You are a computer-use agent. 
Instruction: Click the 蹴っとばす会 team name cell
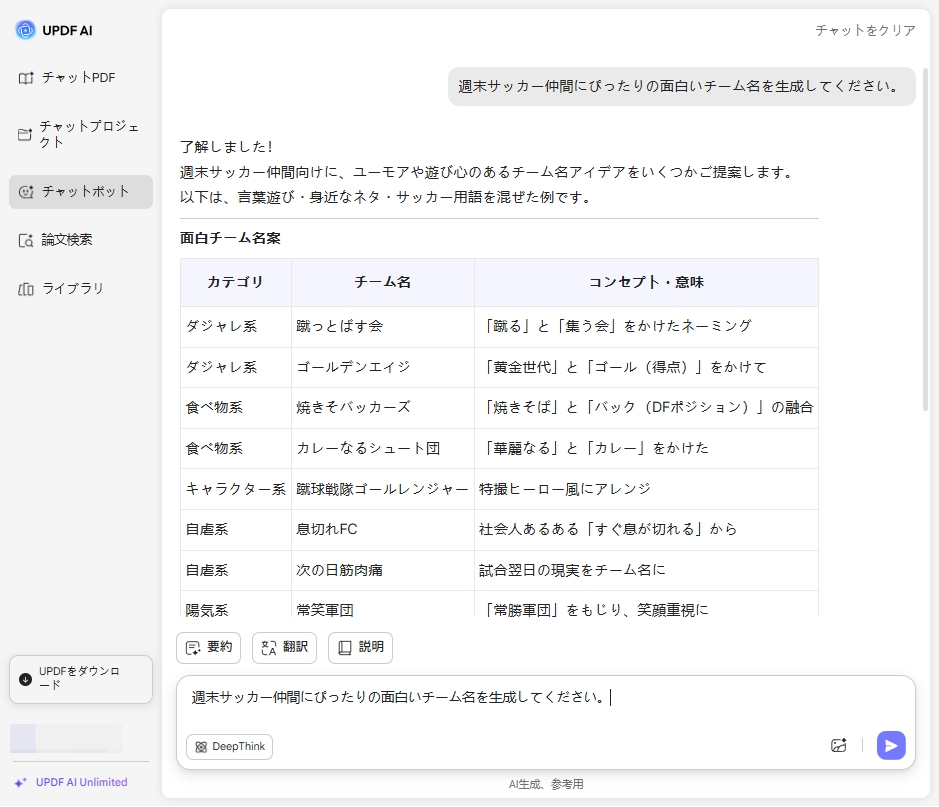[383, 327]
